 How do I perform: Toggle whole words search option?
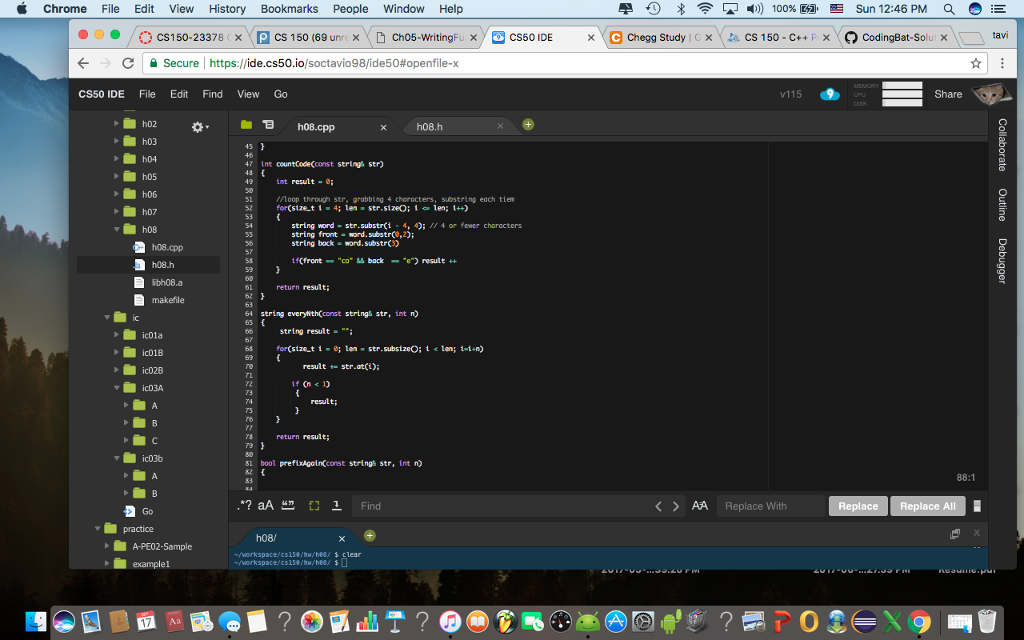point(288,505)
